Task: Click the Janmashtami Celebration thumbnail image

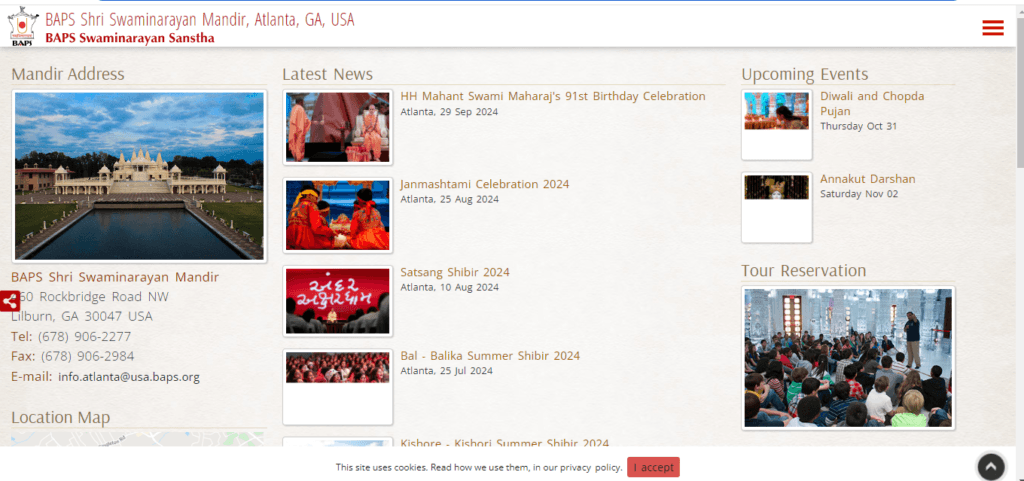Action: point(337,215)
